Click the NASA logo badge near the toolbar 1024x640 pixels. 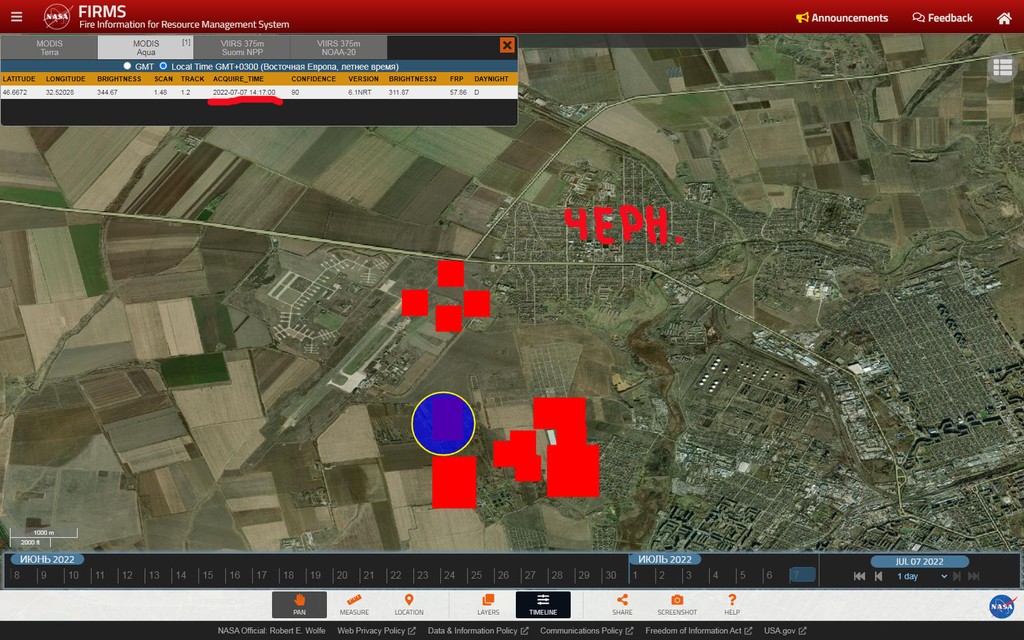[x=1002, y=606]
